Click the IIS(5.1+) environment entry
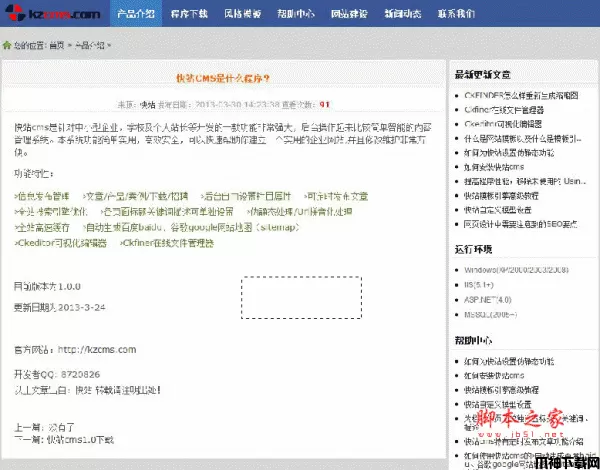Screen dimensions: 600x470 (x=479, y=285)
